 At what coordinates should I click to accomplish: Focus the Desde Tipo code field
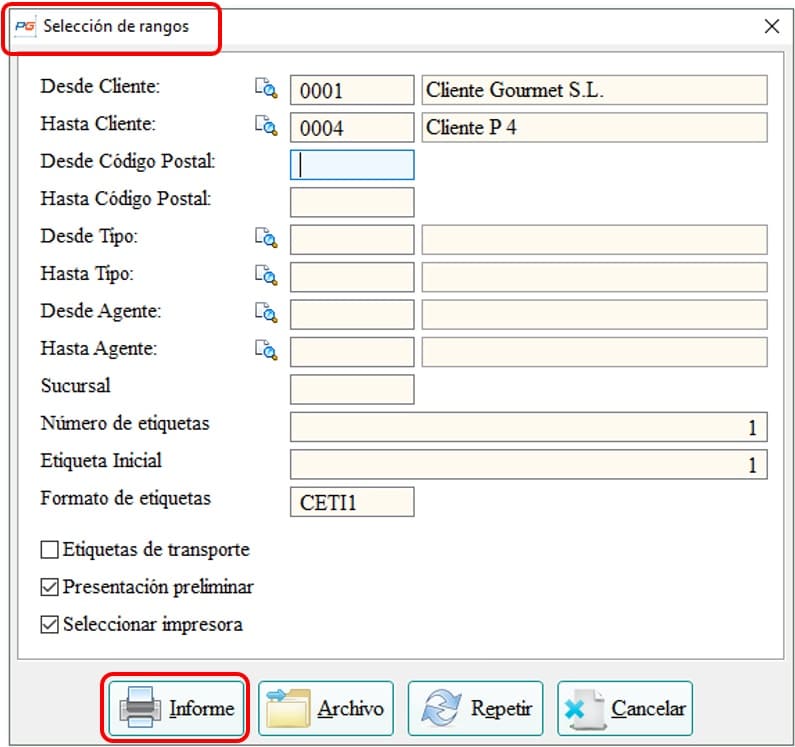click(x=352, y=240)
